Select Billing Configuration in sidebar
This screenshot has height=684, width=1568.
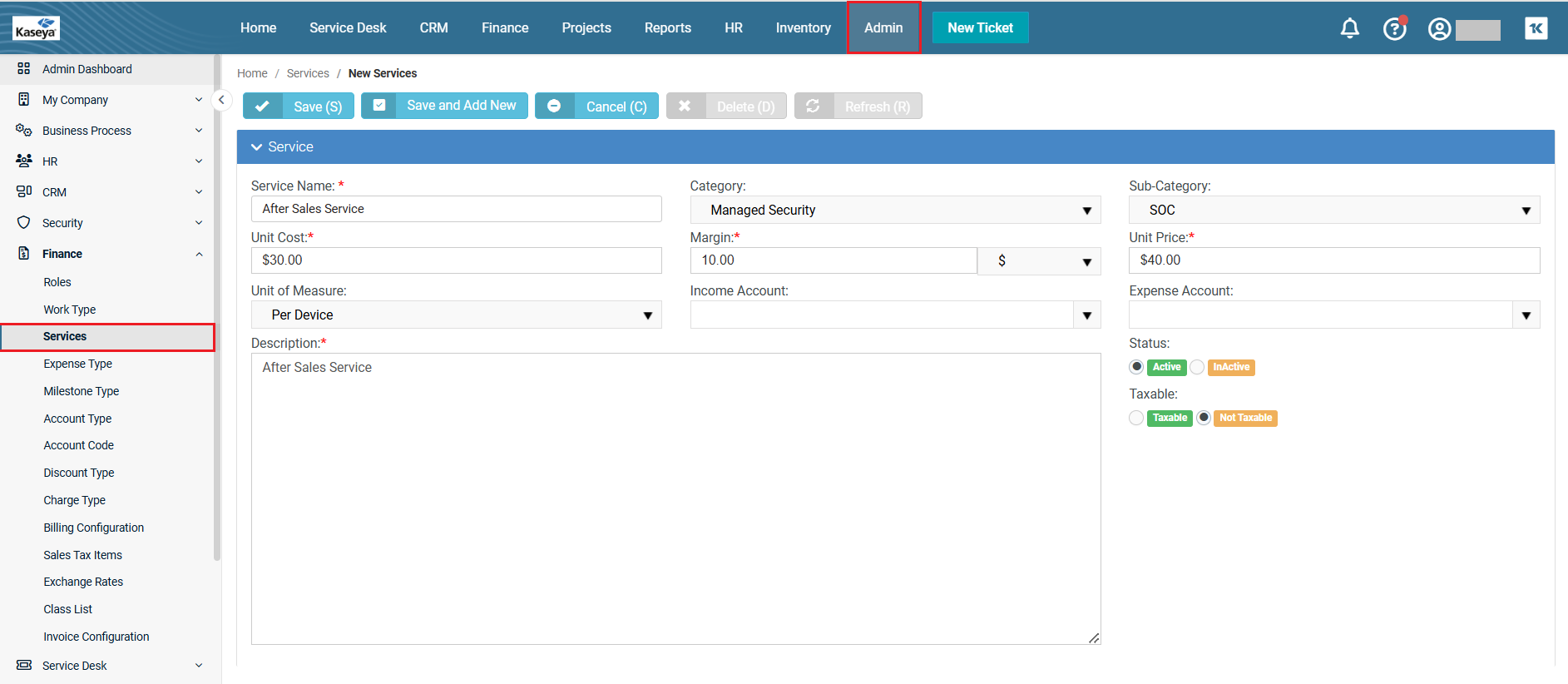point(93,528)
